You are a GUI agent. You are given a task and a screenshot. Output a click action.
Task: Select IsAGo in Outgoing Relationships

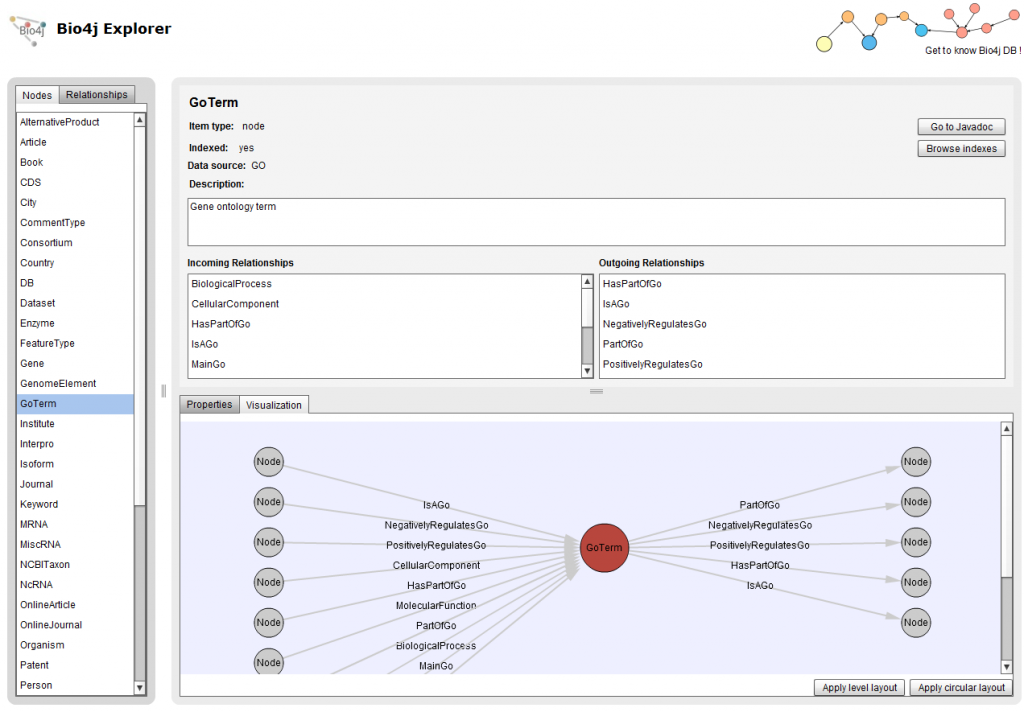801,304
